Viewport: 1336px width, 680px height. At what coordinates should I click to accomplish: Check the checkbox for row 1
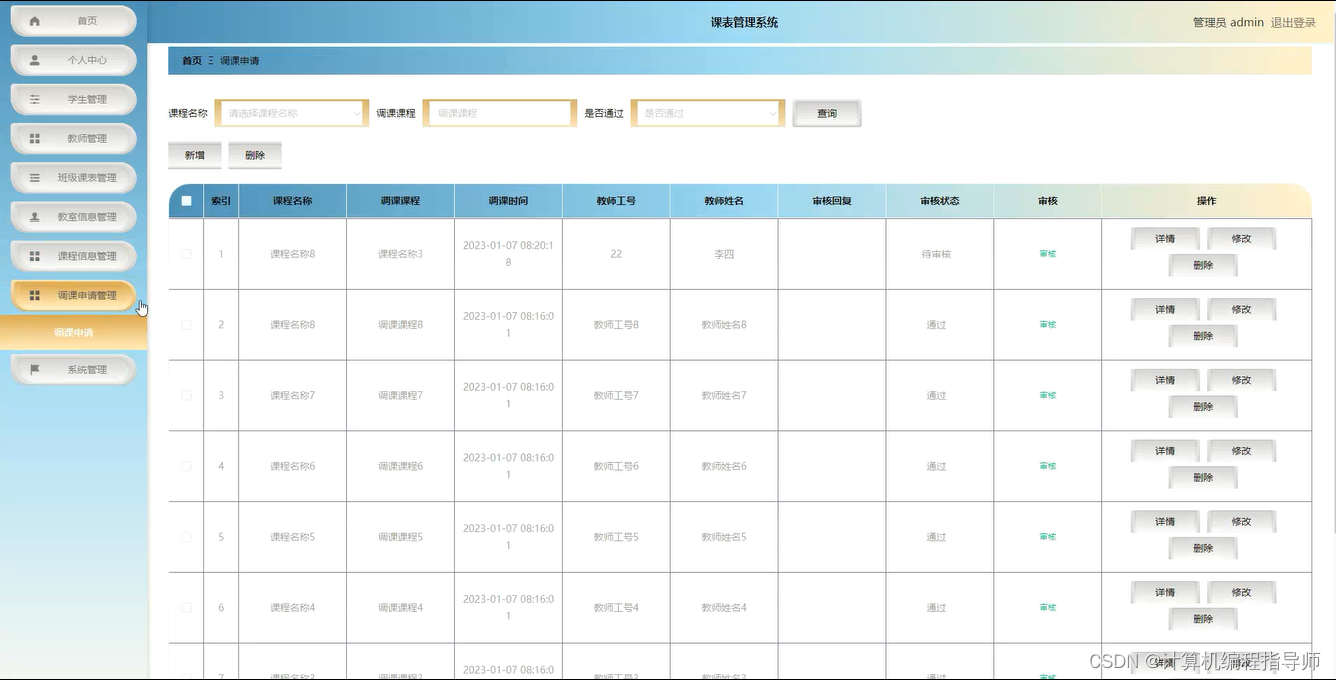(x=186, y=254)
